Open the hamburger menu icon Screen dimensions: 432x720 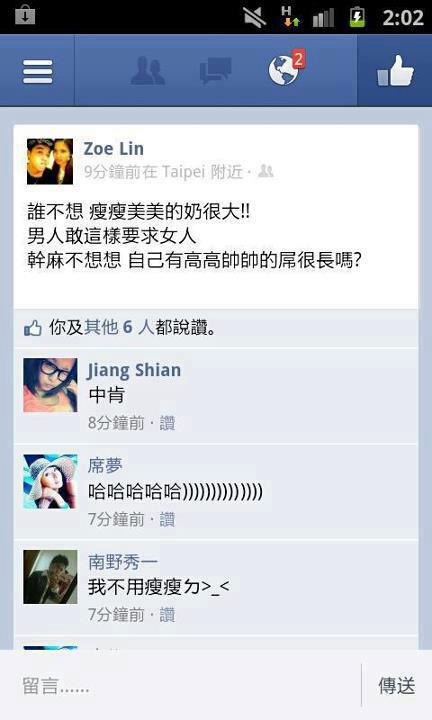37,72
